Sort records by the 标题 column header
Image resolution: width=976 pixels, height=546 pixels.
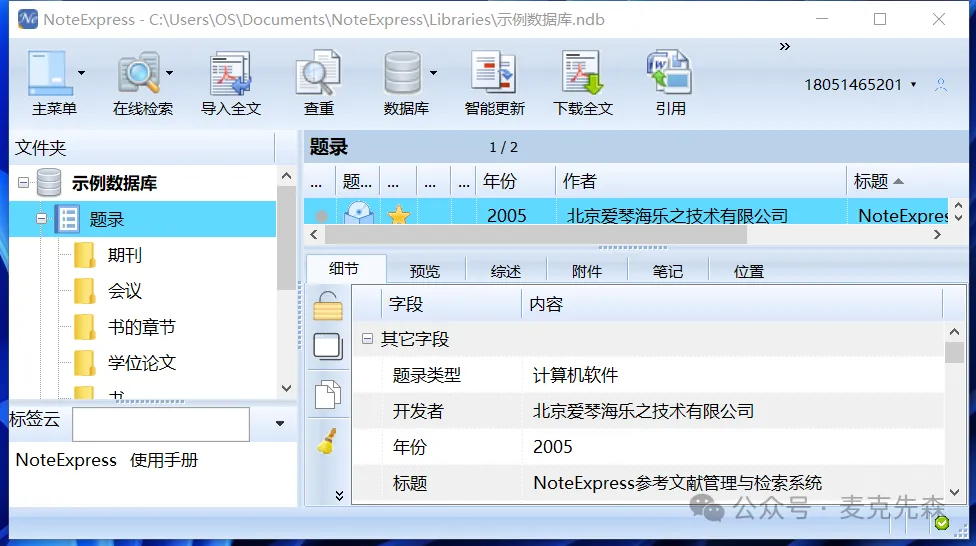(x=896, y=181)
